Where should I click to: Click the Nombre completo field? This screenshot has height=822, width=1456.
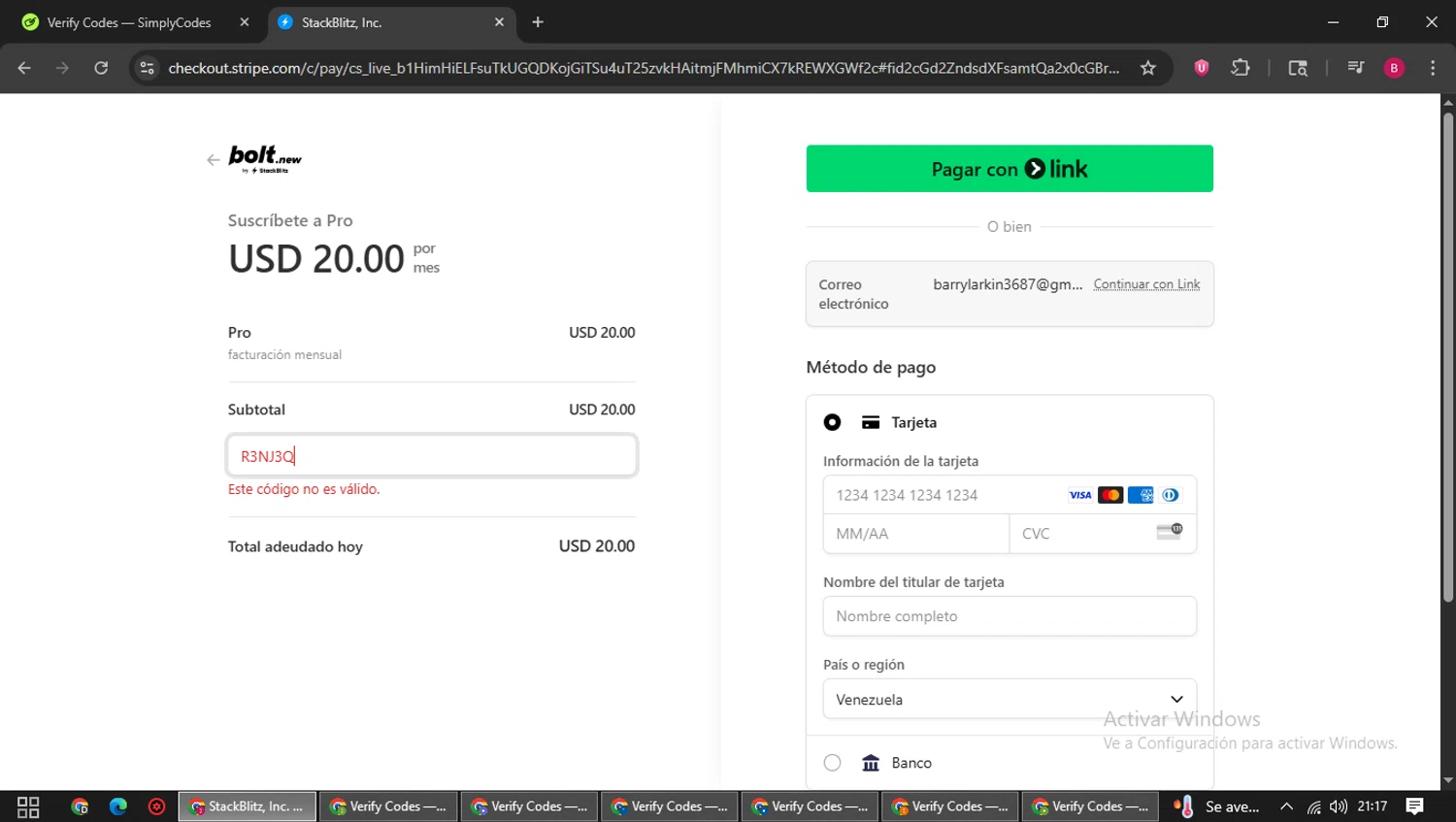1009,616
